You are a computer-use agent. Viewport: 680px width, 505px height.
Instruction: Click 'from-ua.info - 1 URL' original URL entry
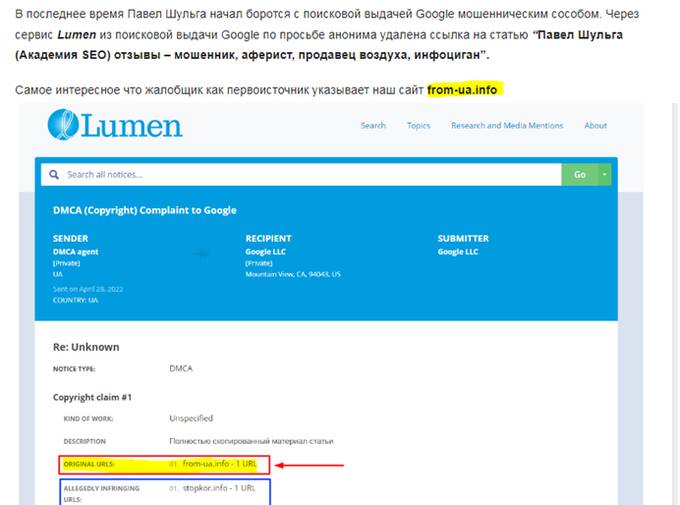click(x=219, y=464)
